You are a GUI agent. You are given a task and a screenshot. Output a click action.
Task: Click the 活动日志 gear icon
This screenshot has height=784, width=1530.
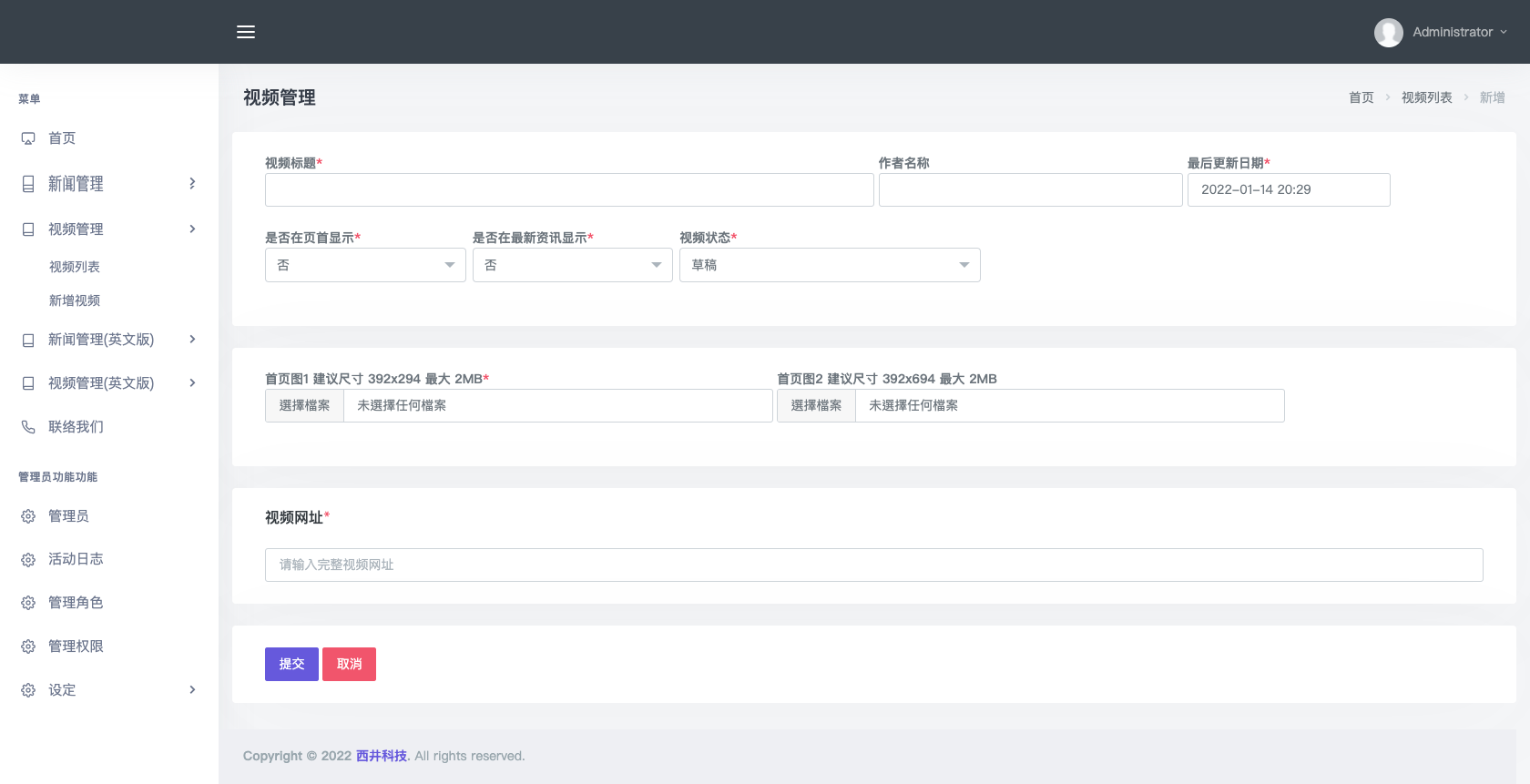[x=28, y=560]
